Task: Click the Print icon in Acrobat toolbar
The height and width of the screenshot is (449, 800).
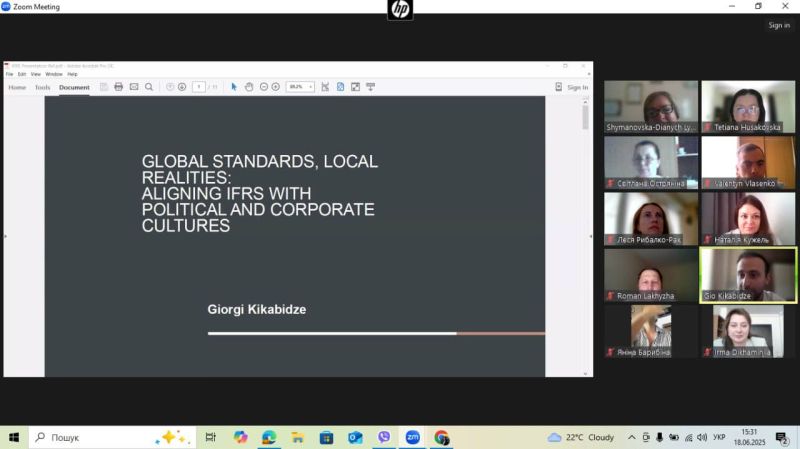Action: [118, 87]
